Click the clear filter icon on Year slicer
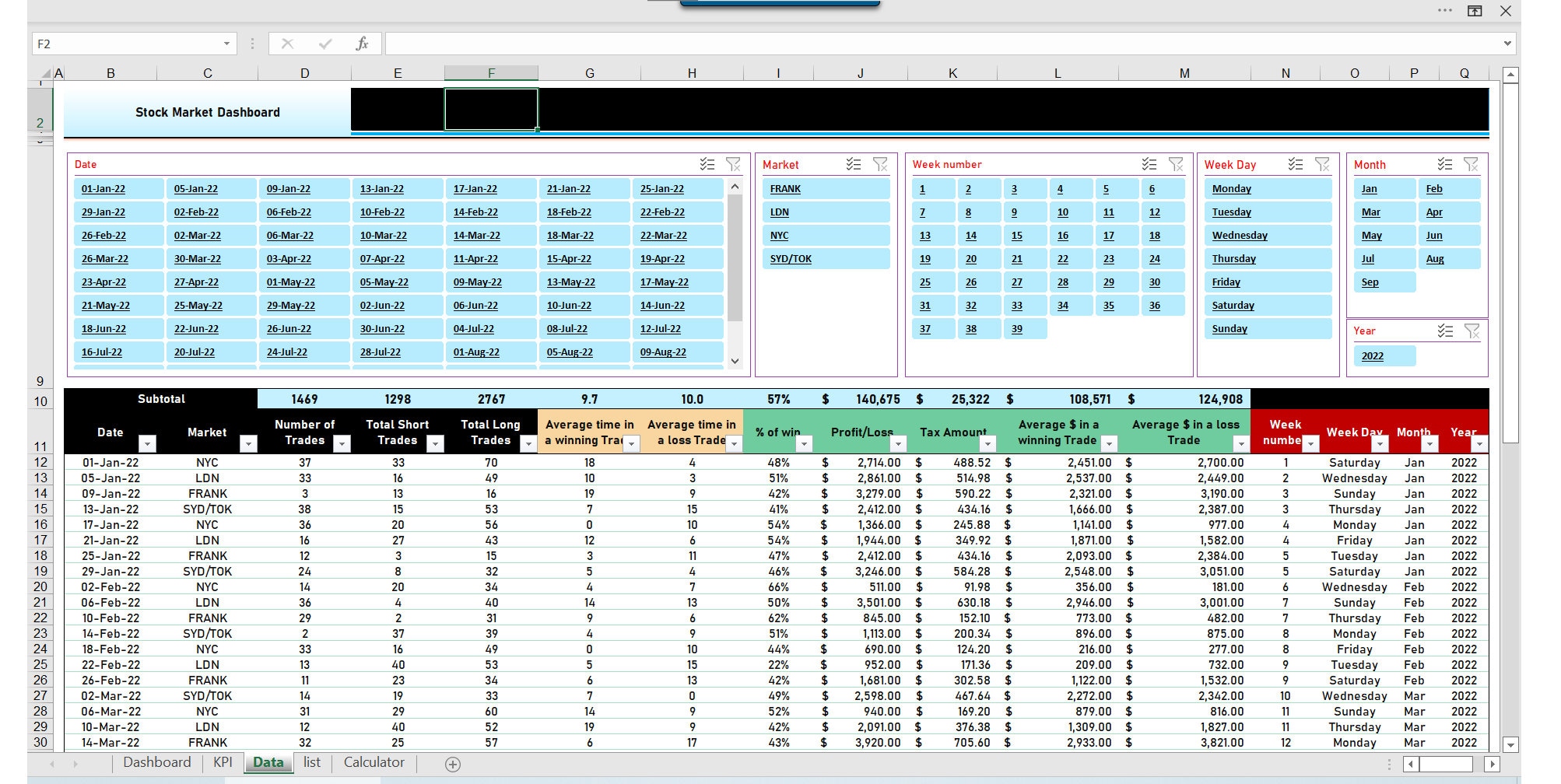 (1472, 330)
